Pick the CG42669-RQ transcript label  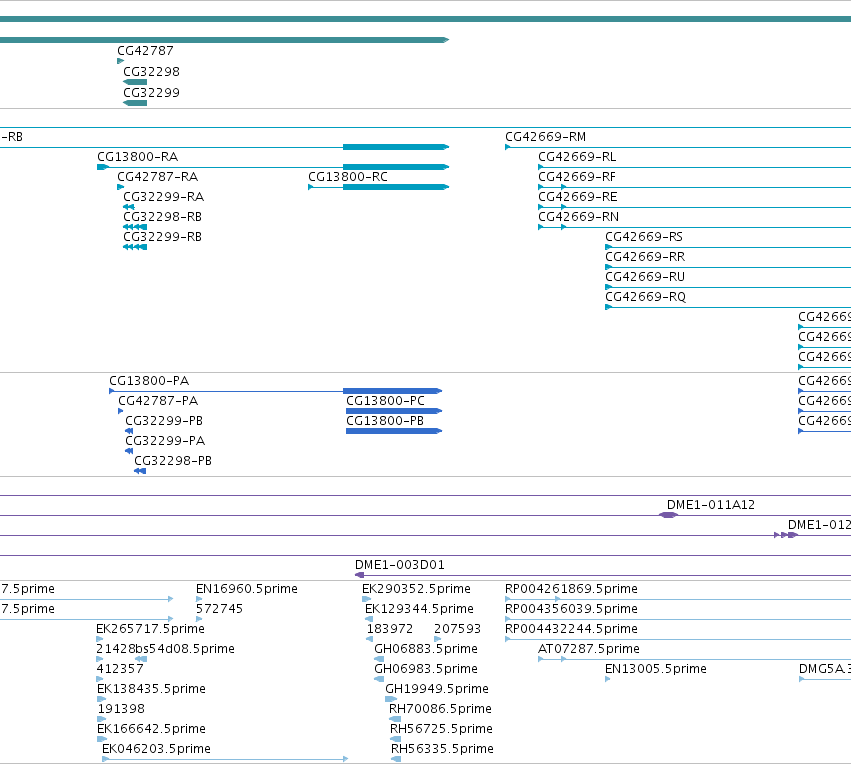645,297
